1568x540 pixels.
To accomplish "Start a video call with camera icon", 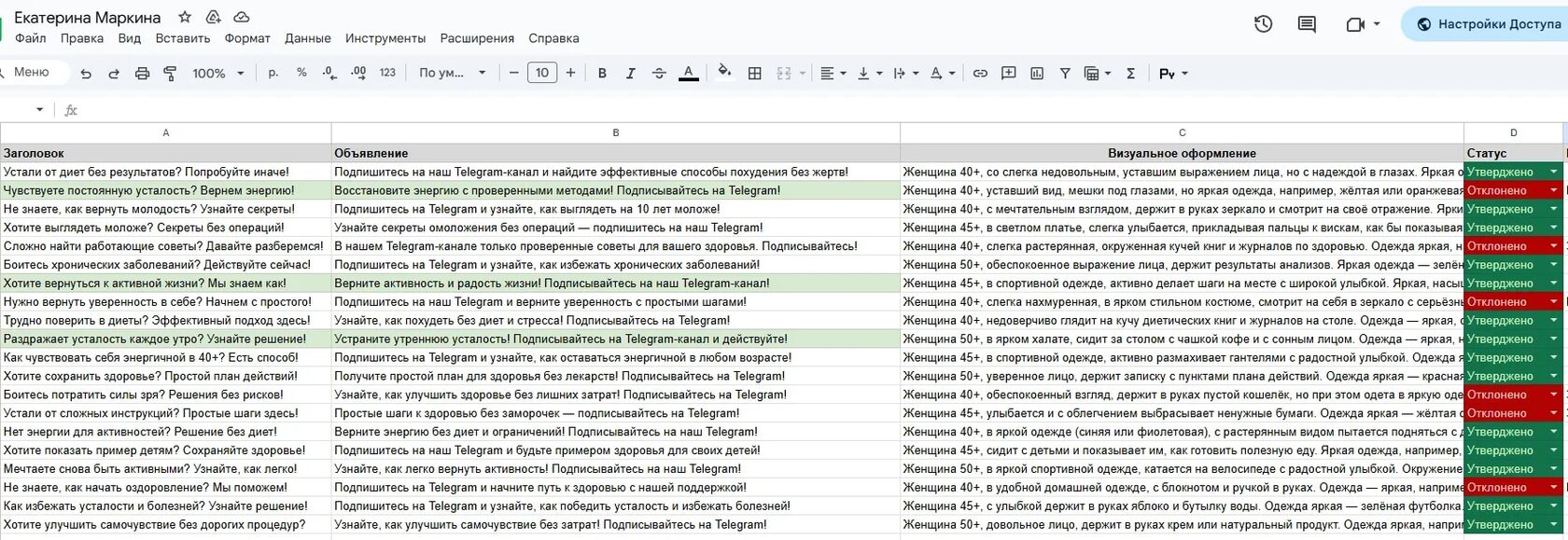I will [x=1355, y=24].
